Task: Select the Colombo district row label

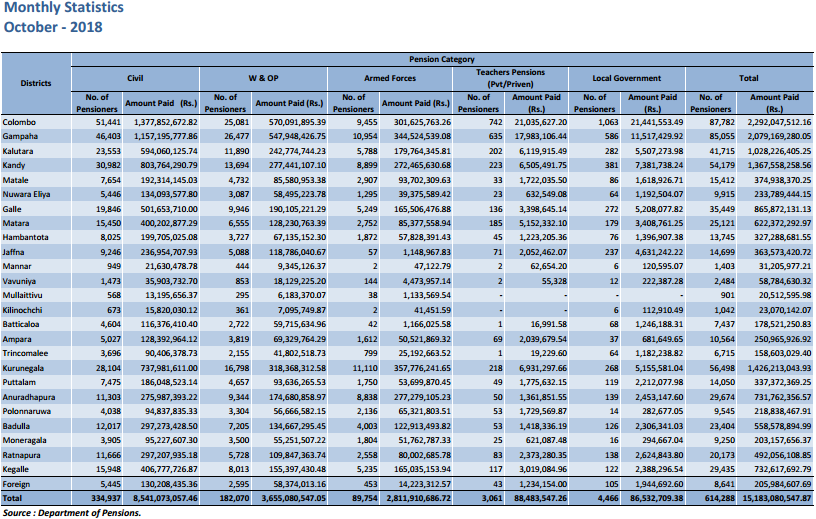Action: [19, 122]
